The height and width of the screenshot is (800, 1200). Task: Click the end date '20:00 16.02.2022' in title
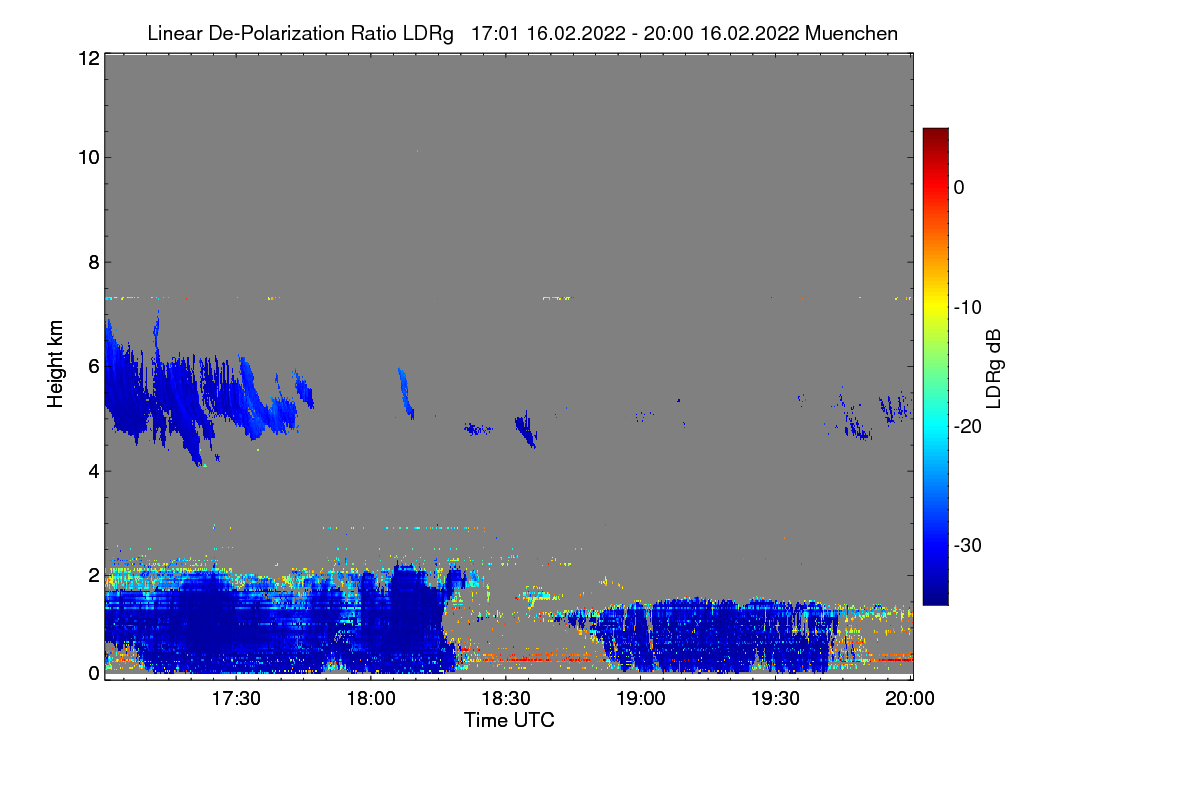(721, 33)
